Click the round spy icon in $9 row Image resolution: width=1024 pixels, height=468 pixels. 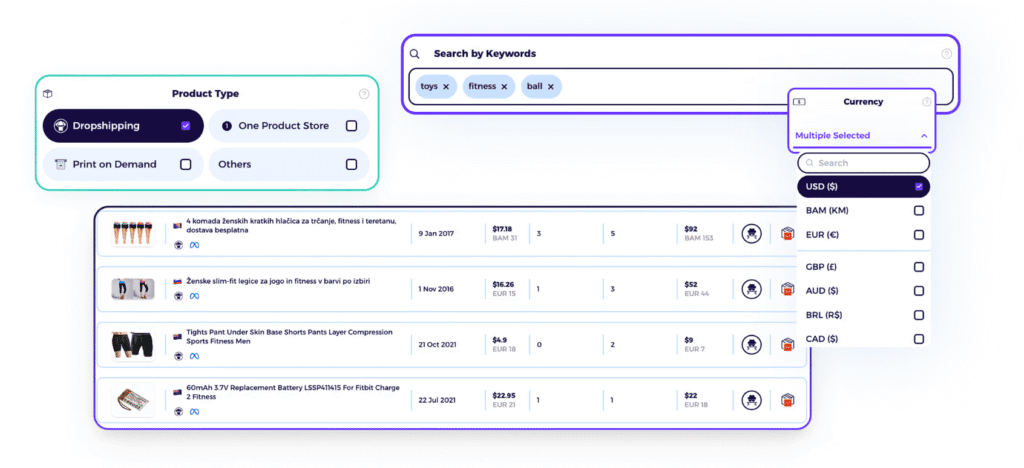752,345
